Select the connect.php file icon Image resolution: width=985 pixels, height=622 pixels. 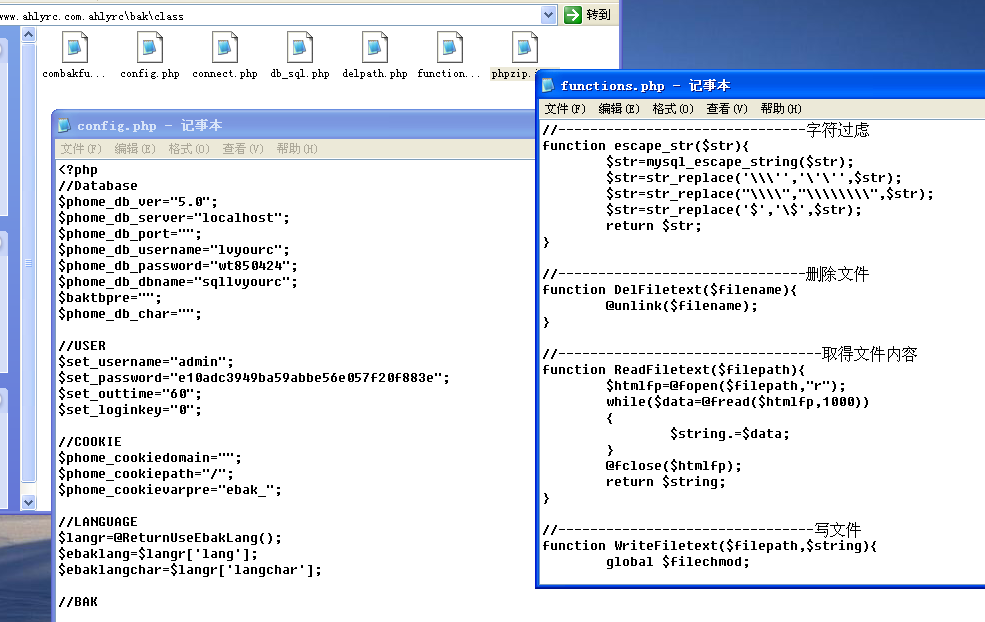click(224, 47)
